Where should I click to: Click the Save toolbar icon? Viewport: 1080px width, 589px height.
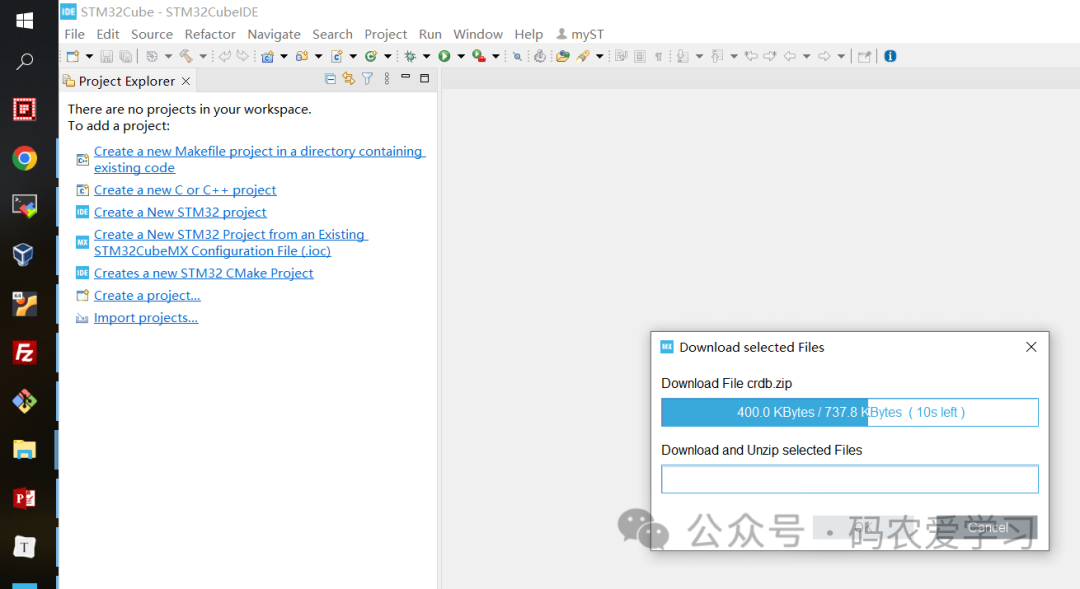click(107, 56)
